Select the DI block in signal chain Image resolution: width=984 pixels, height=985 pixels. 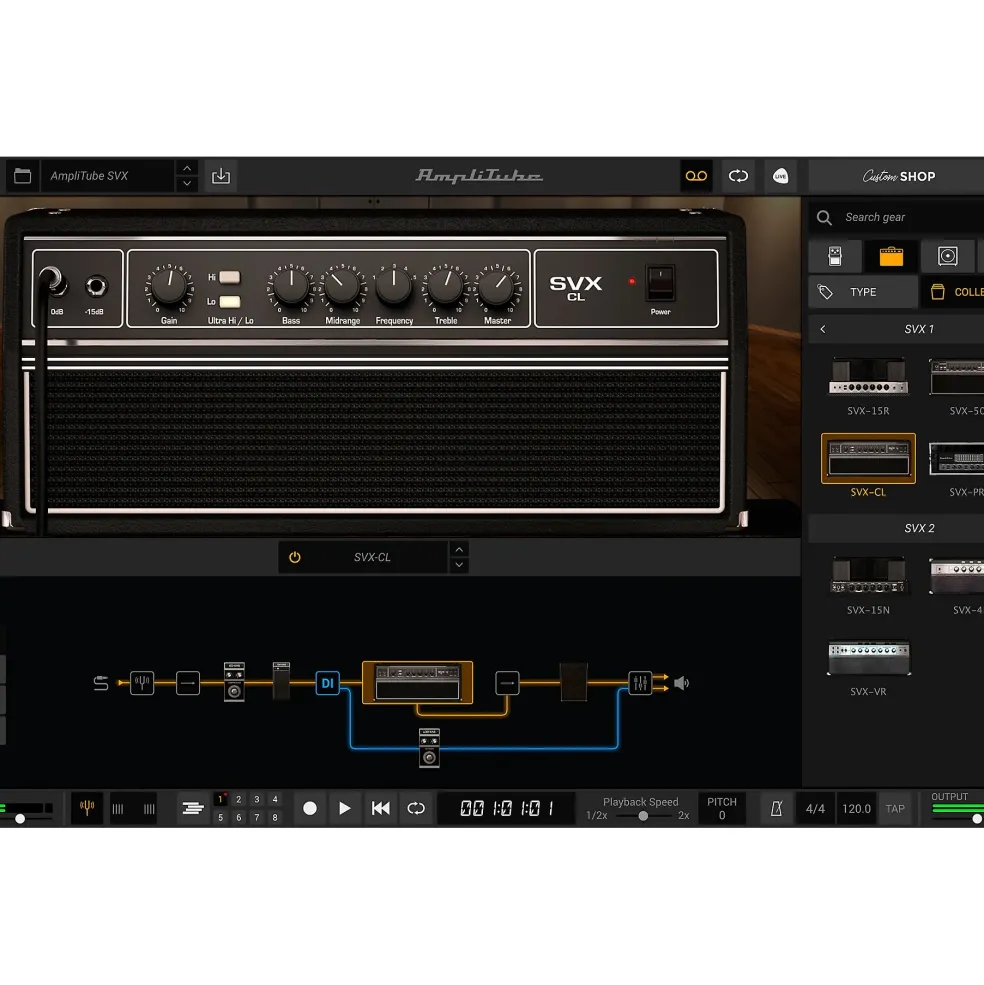[327, 683]
